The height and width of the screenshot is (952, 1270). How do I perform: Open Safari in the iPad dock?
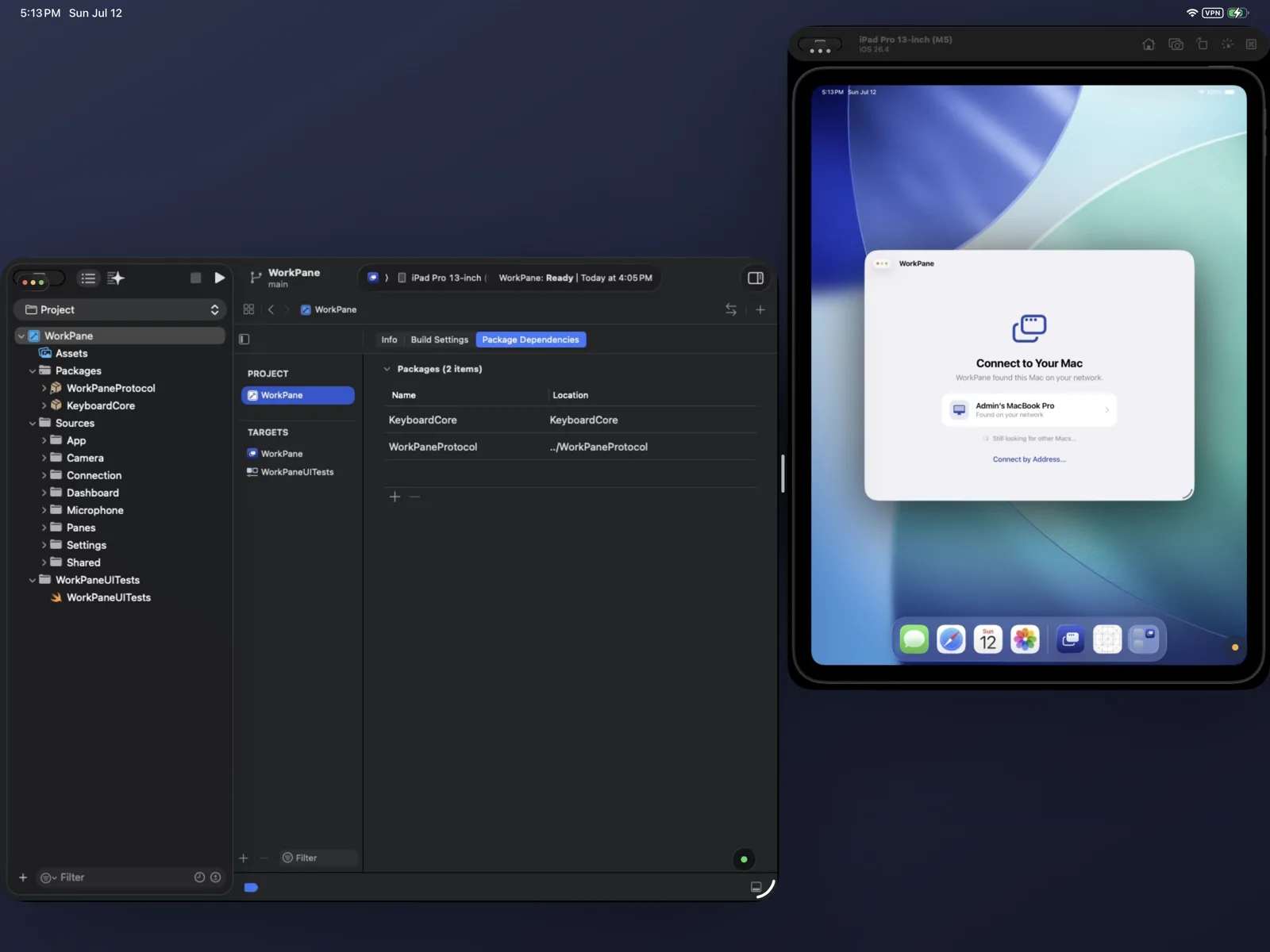pyautogui.click(x=951, y=639)
